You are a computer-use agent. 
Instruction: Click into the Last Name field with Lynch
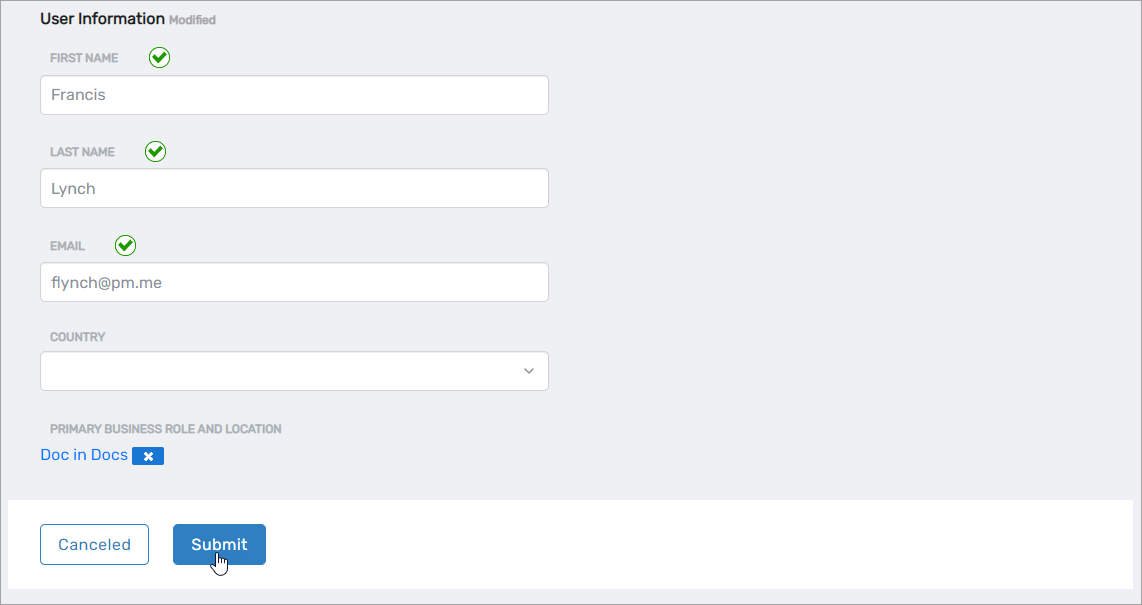tap(294, 188)
